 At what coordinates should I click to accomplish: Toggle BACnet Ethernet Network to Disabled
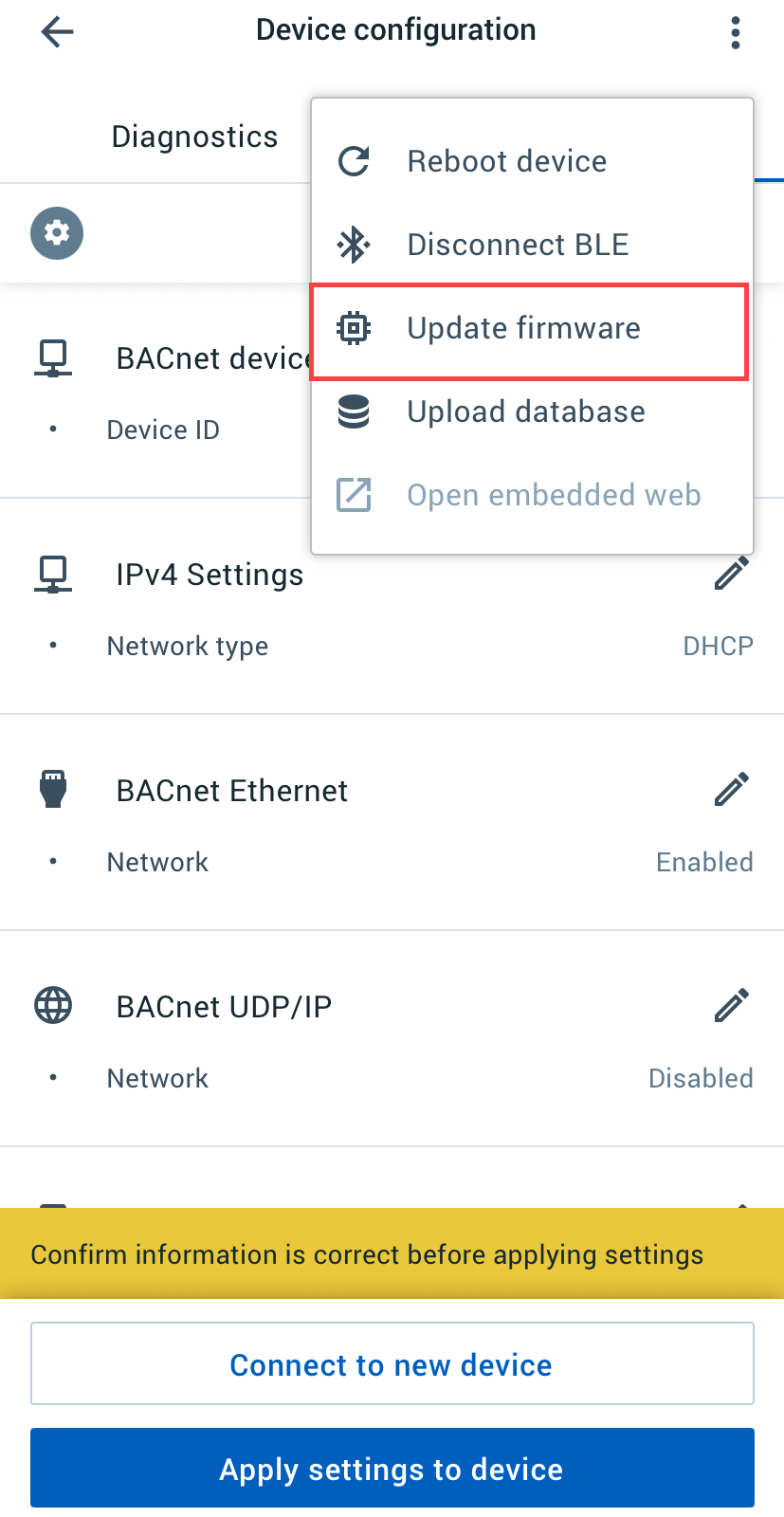[x=704, y=862]
